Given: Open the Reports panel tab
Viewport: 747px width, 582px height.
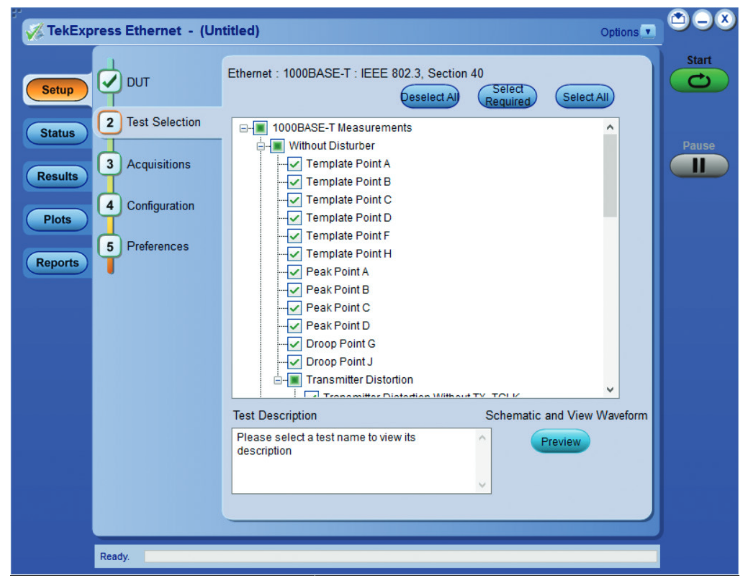Looking at the screenshot, I should pyautogui.click(x=57, y=263).
